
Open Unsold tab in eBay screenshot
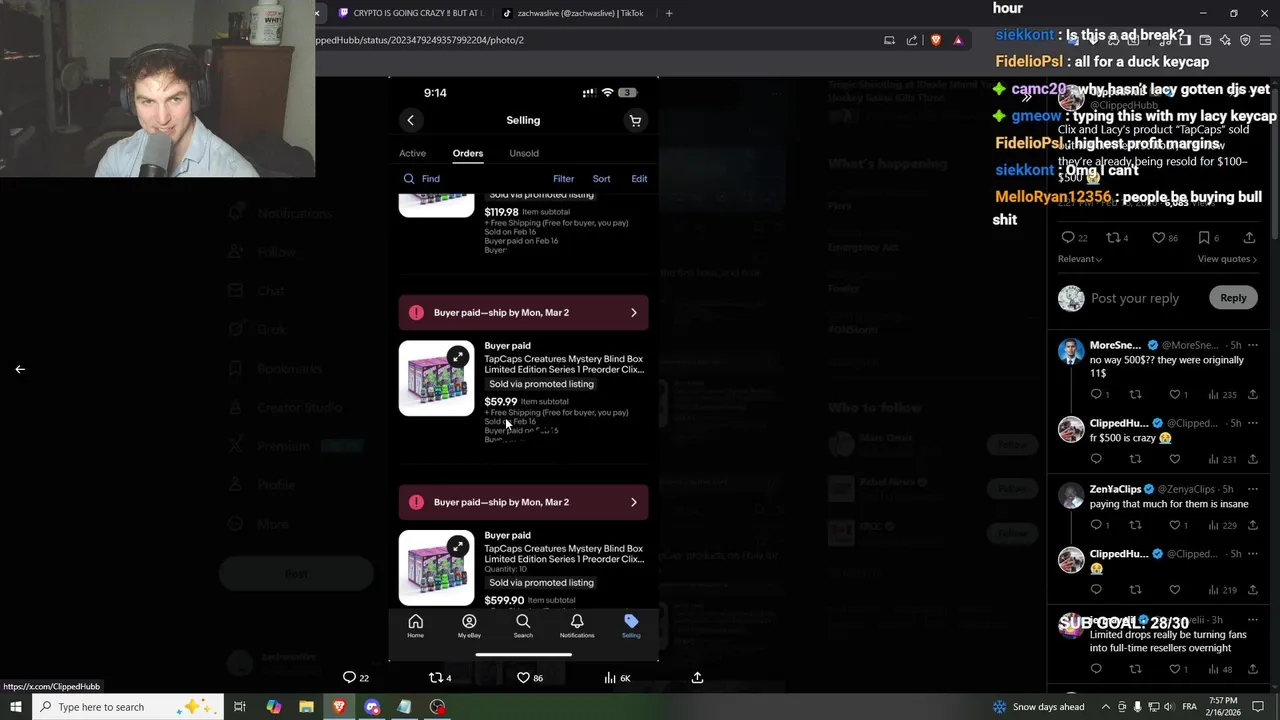524,153
